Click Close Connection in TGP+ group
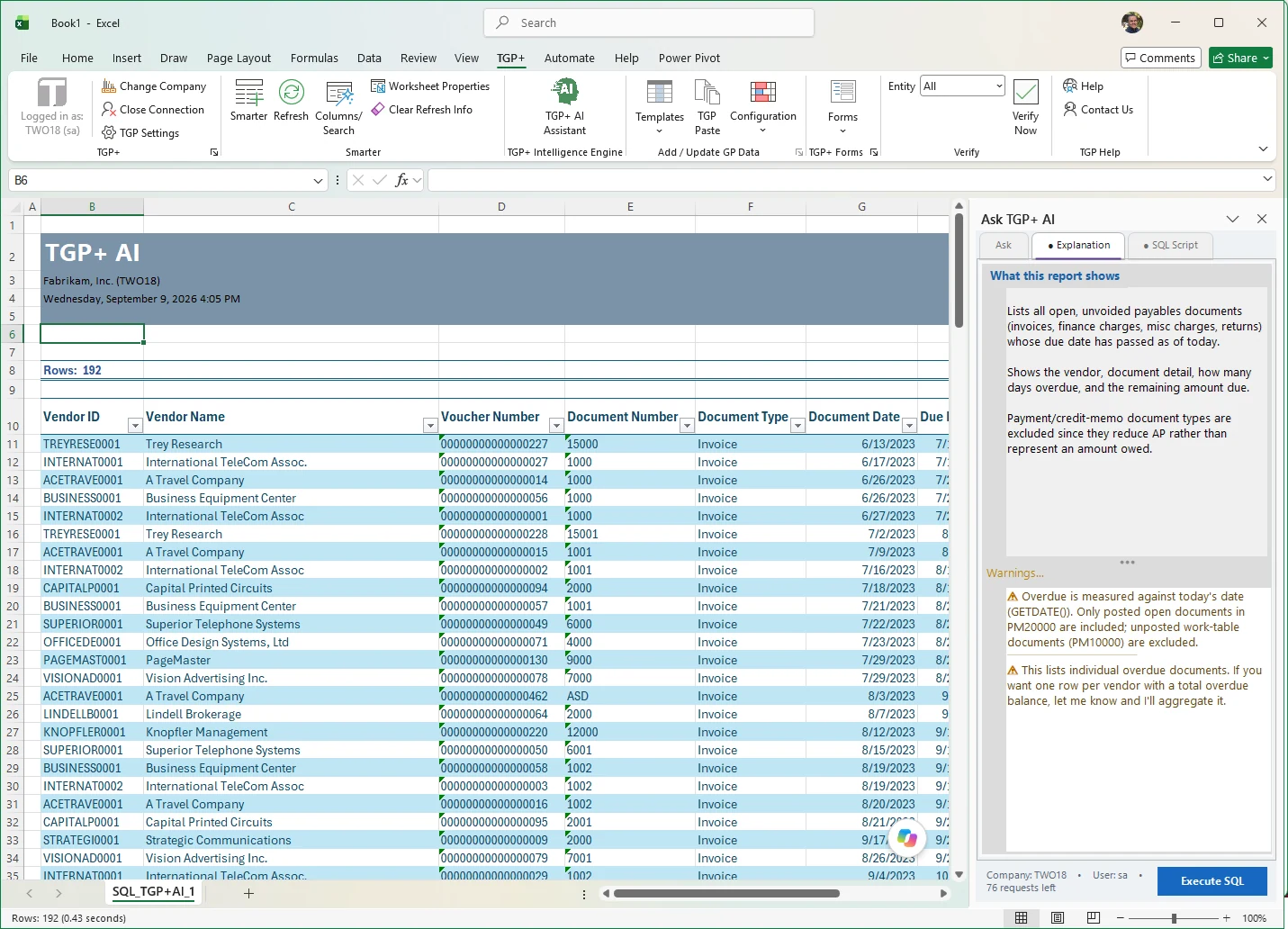 (x=153, y=110)
